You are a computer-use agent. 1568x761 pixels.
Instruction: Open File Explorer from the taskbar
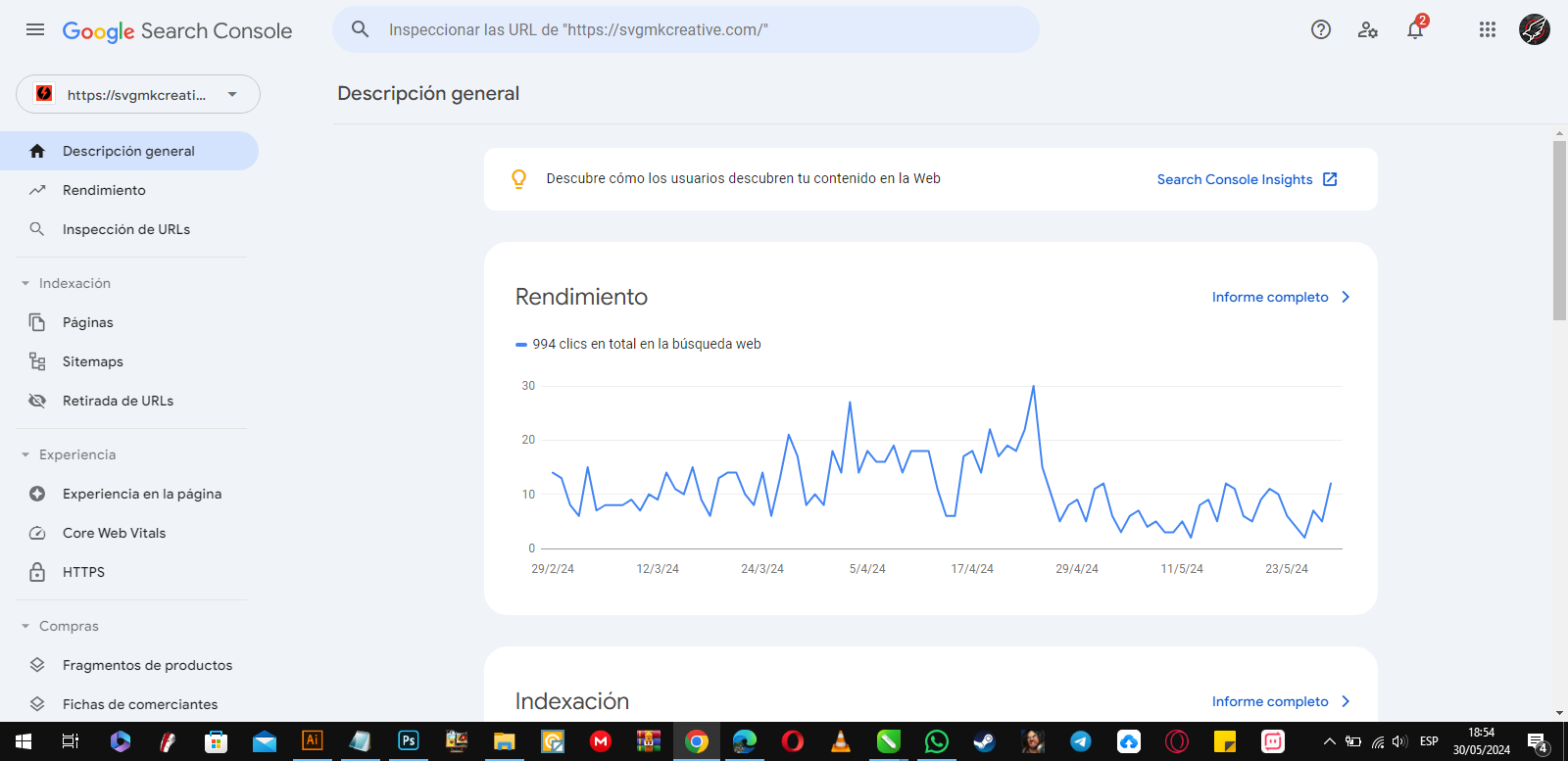pos(505,741)
